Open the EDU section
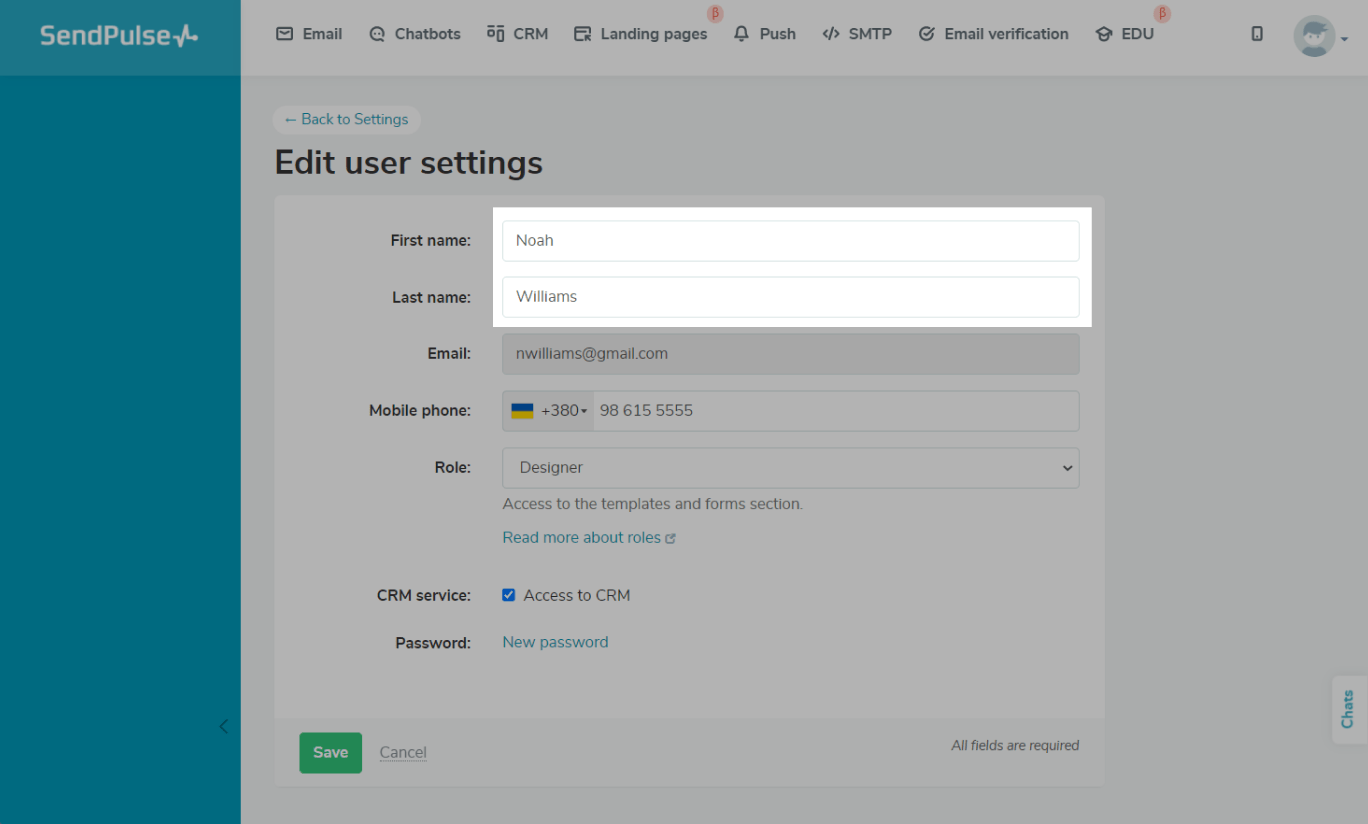The width and height of the screenshot is (1368, 824). coord(1125,34)
